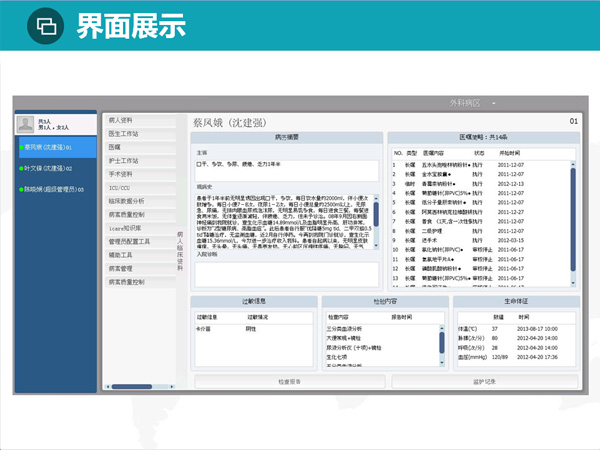Image resolution: width=600 pixels, height=450 pixels.
Task: Click inside the present illness history text area
Action: 284,222
